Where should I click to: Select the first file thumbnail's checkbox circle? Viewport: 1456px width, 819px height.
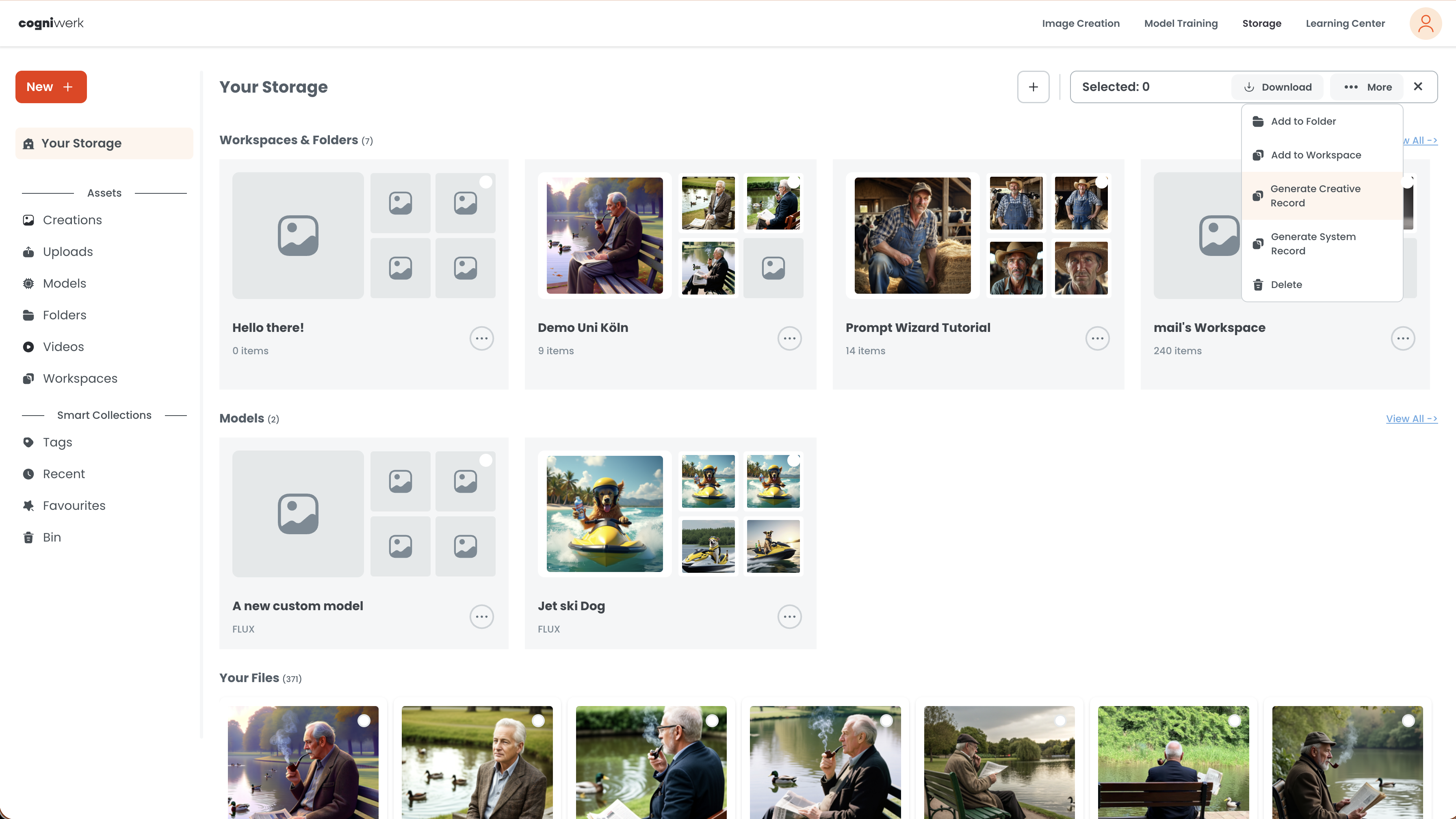click(364, 721)
